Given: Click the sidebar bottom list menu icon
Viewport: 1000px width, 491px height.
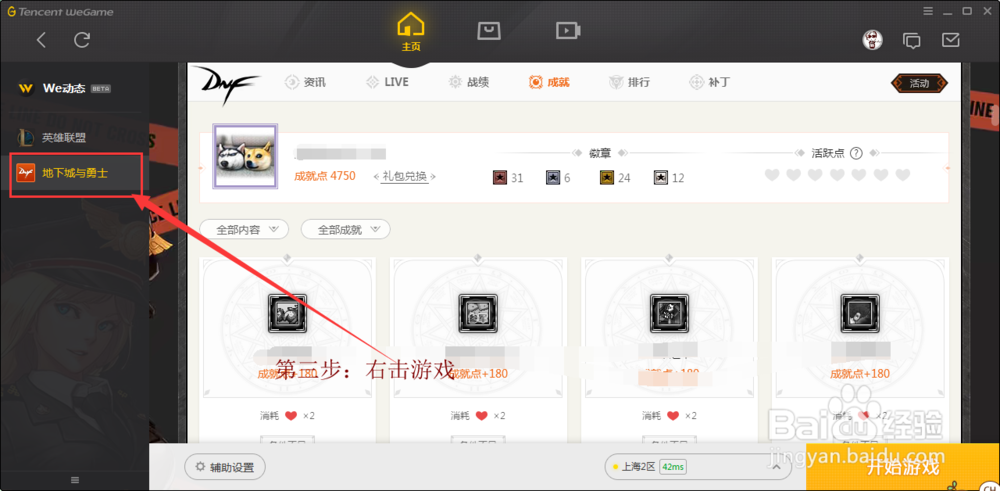Looking at the screenshot, I should tap(75, 480).
